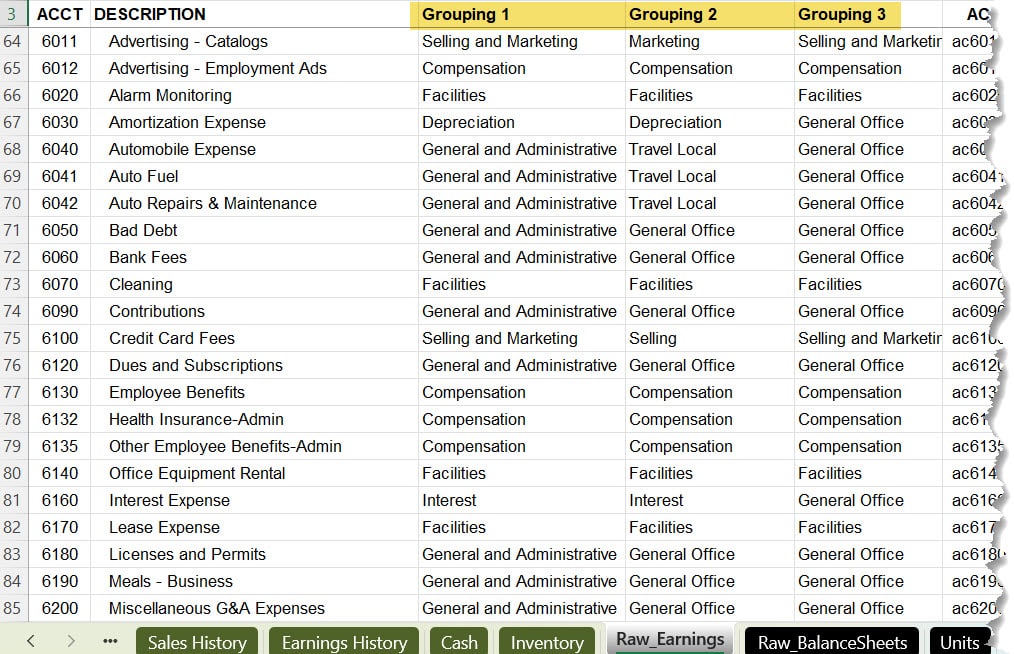
Task: Click the Health Insurance-Admin cell
Action: [254, 419]
